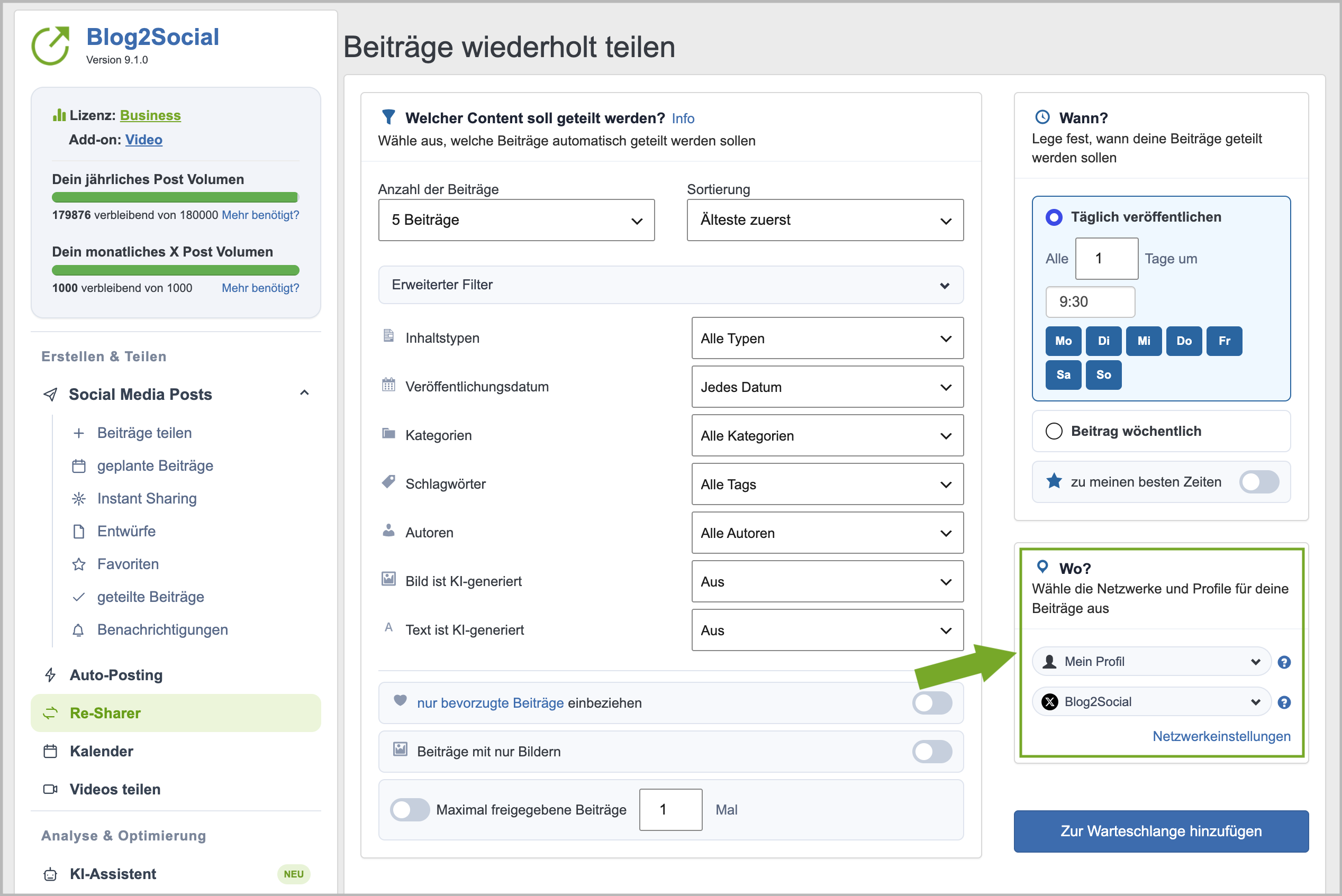Open 'Mein Profil' dropdown
This screenshot has width=1342, height=896.
coord(1151,662)
